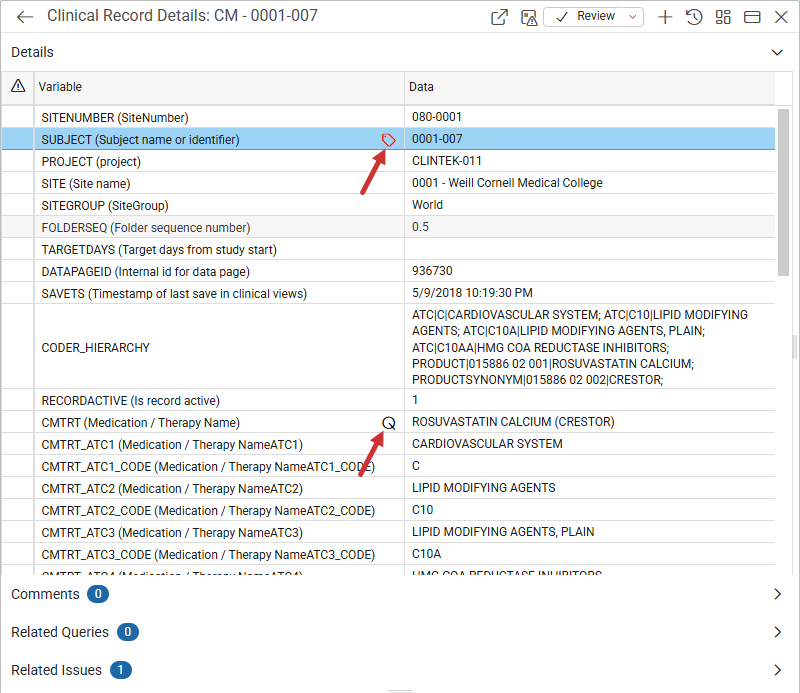The height and width of the screenshot is (693, 800).
Task: Select the CMTRT_ATC1_CODE row
Action: [x=388, y=466]
